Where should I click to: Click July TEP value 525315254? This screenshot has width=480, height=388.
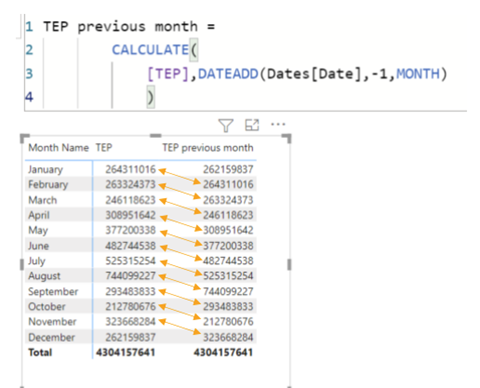[130, 261]
